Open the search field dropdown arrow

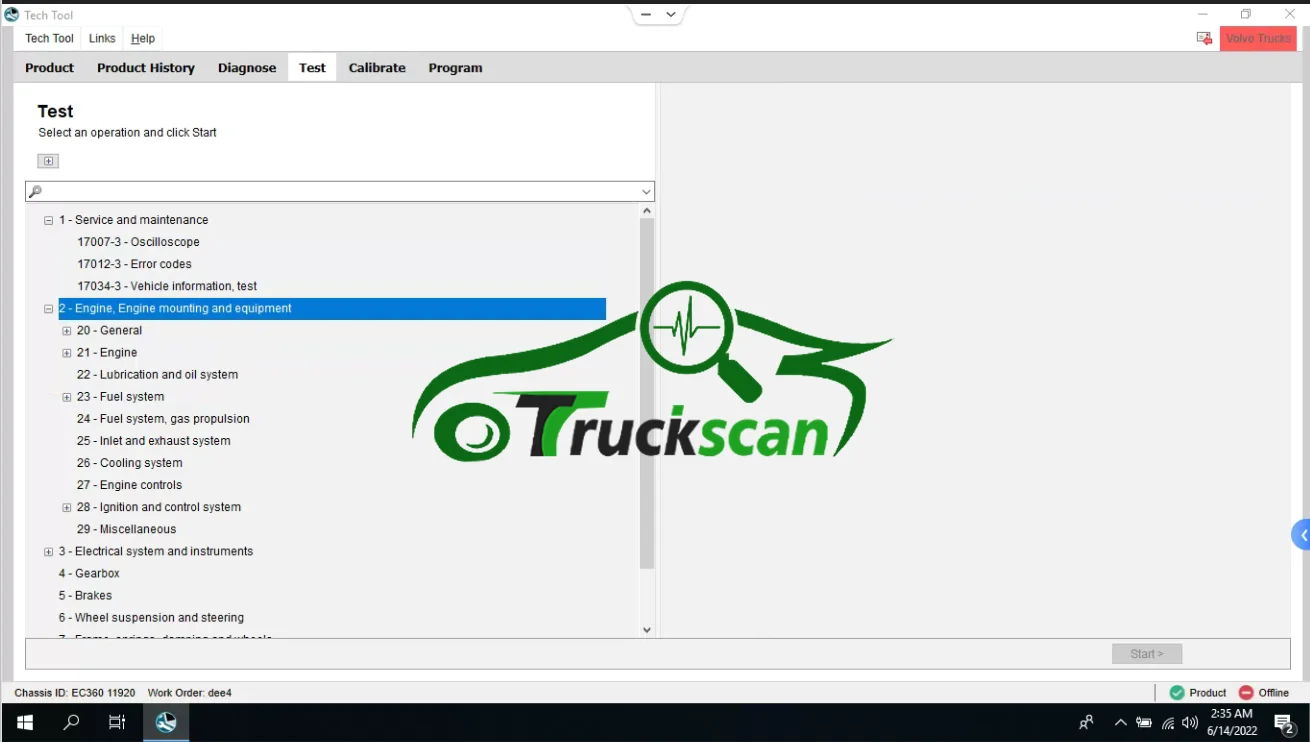(646, 192)
